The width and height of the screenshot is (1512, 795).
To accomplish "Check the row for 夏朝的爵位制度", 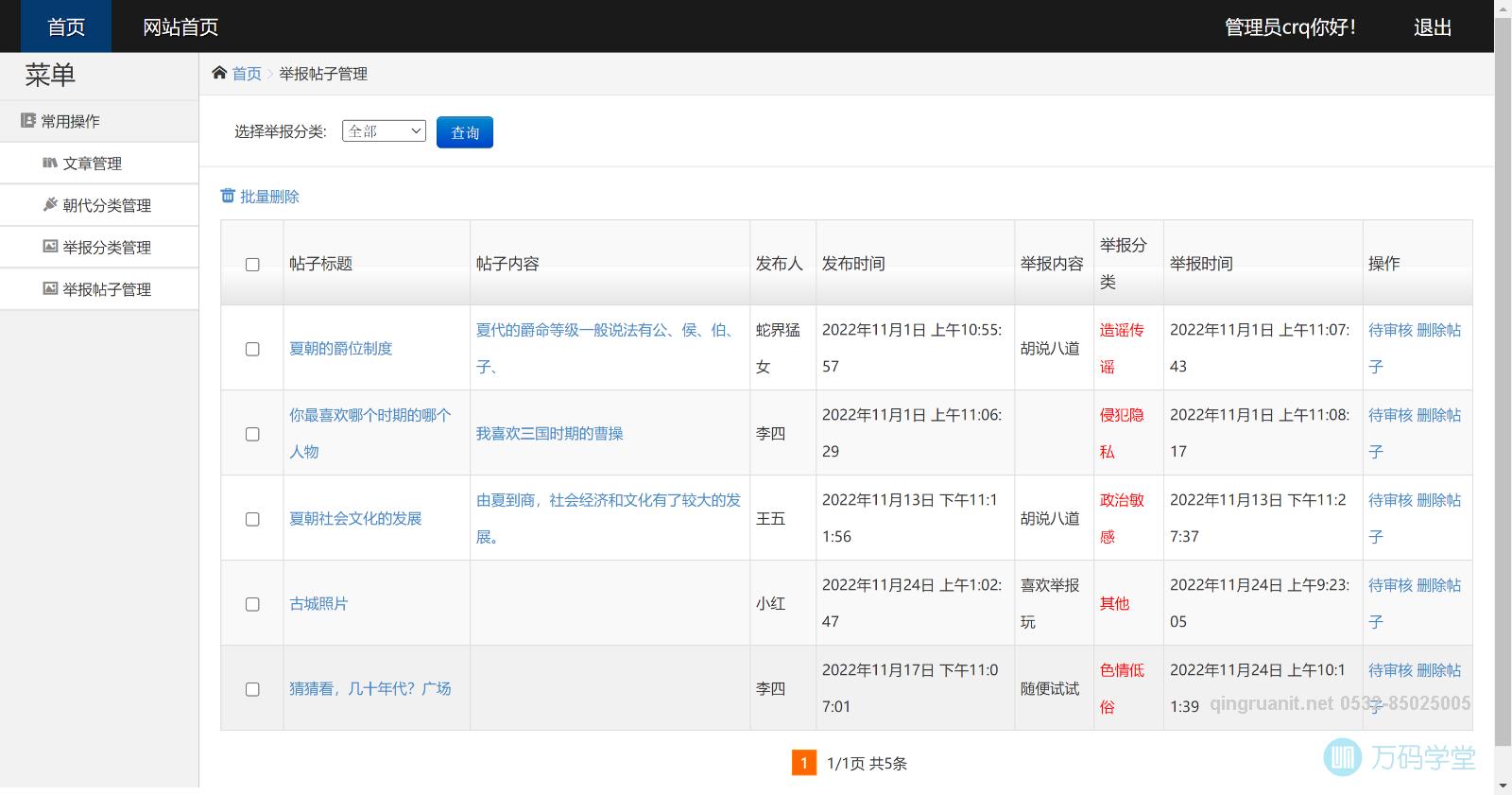I will tap(252, 349).
